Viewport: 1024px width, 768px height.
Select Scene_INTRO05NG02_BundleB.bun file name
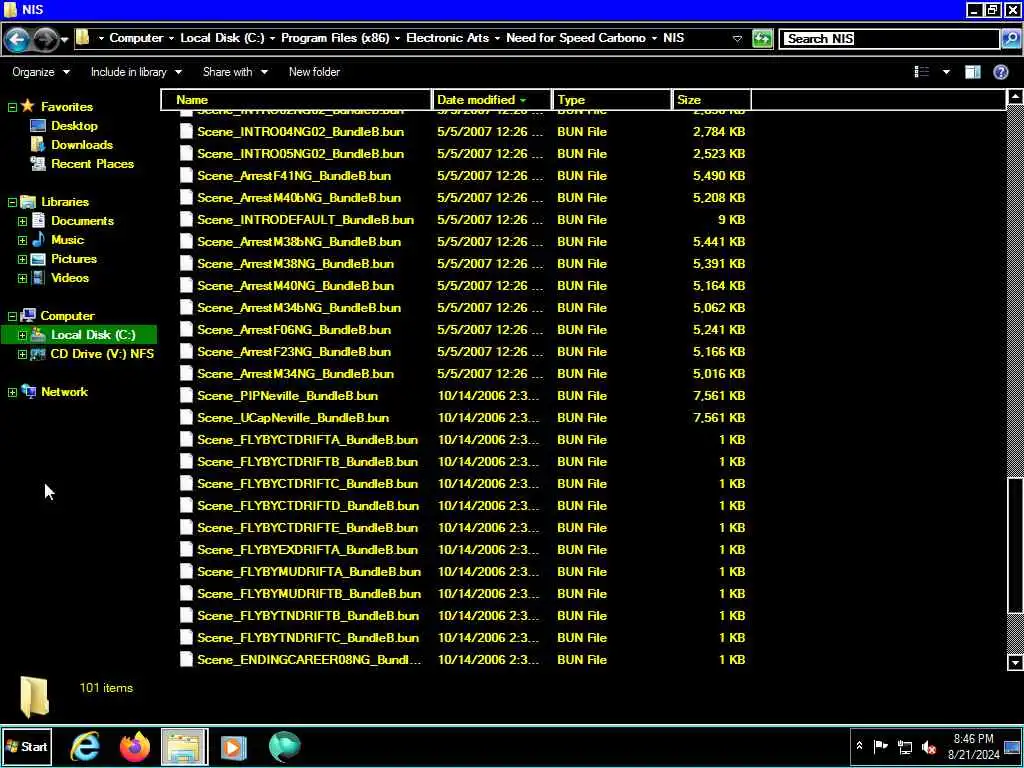(300, 154)
